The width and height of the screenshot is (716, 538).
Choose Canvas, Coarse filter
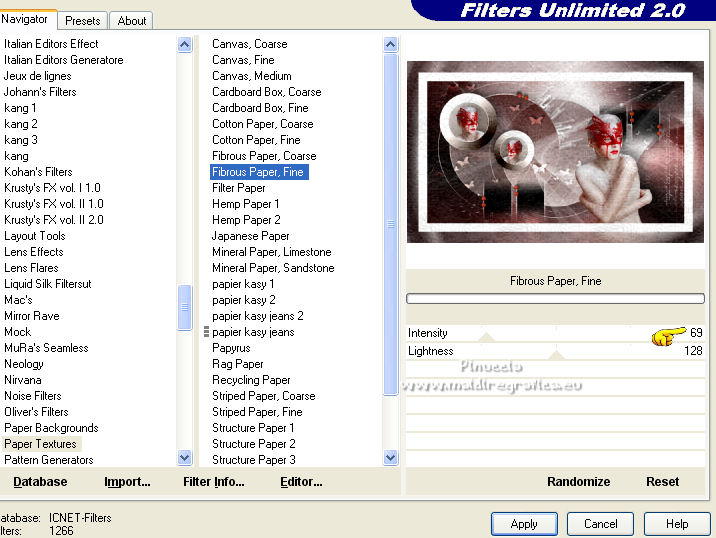point(250,44)
